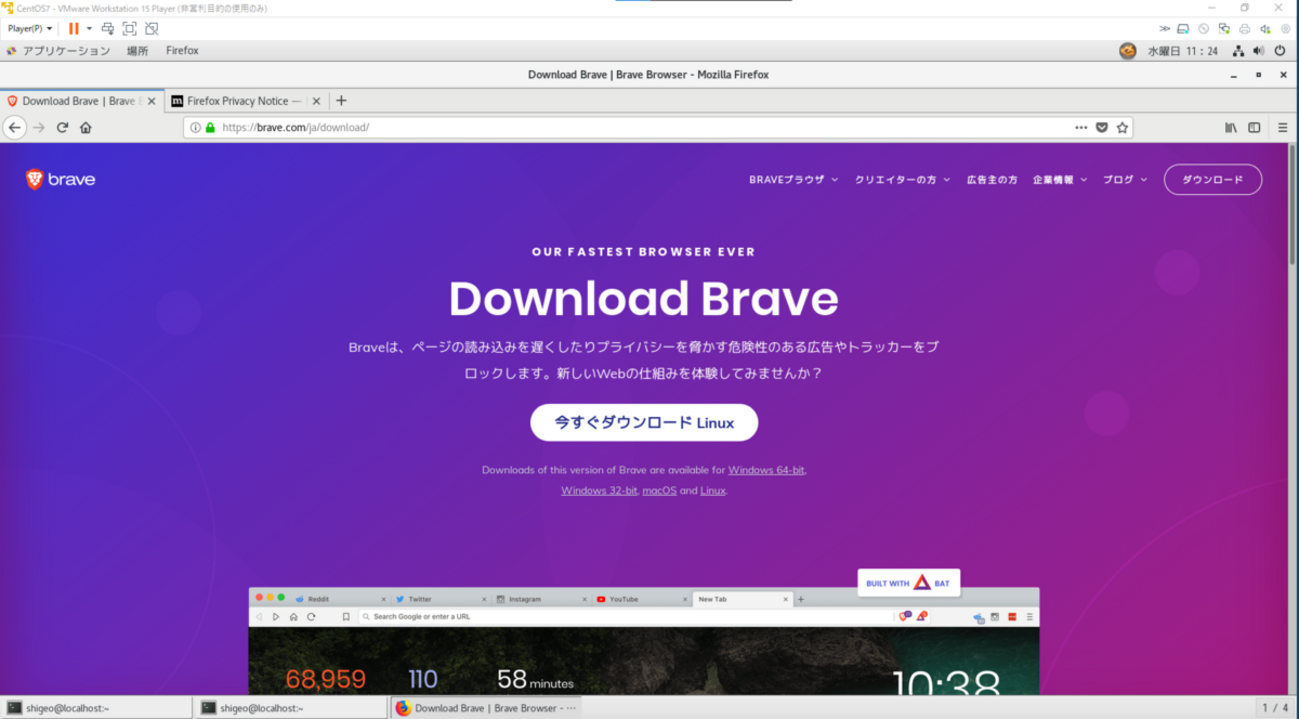Suspend the VM with the pause icon
The image size is (1299, 719).
click(x=74, y=28)
